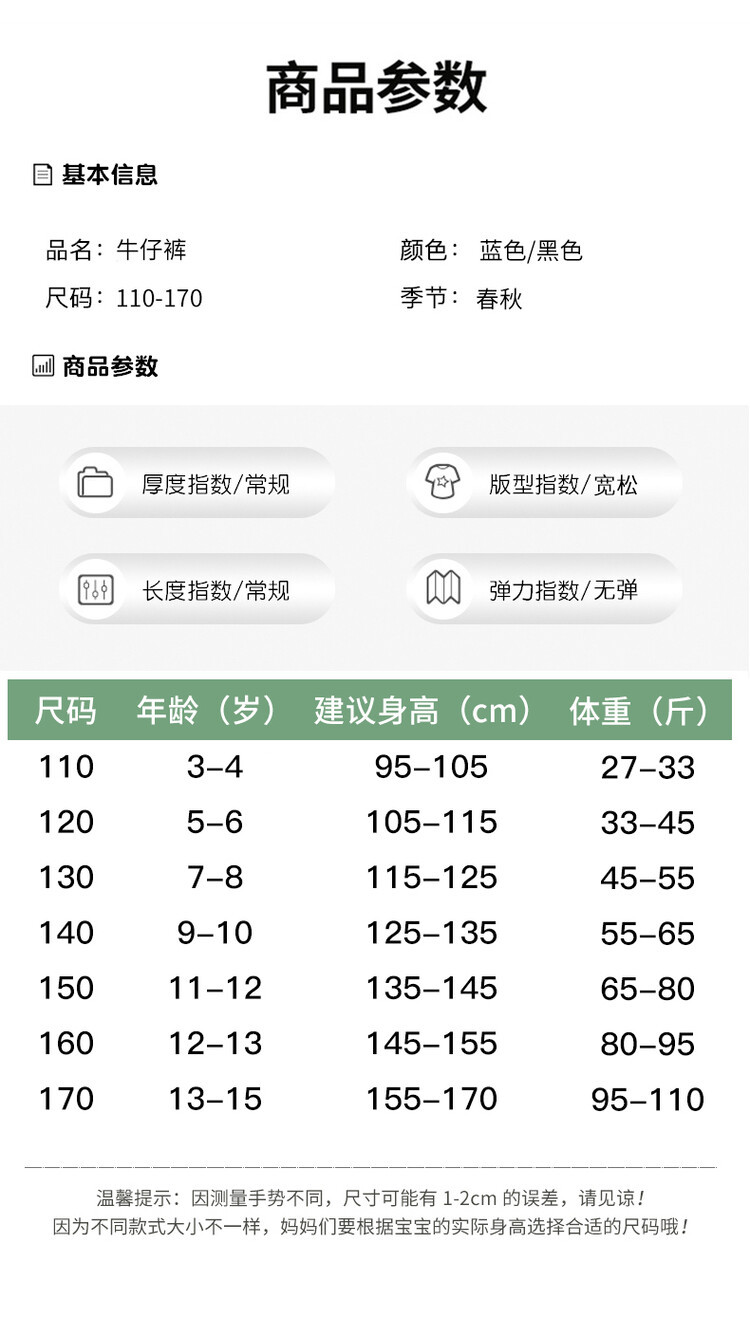Screen dimensions: 750x1317
Task: Click the 尺码 column header
Action: pyautogui.click(x=66, y=711)
